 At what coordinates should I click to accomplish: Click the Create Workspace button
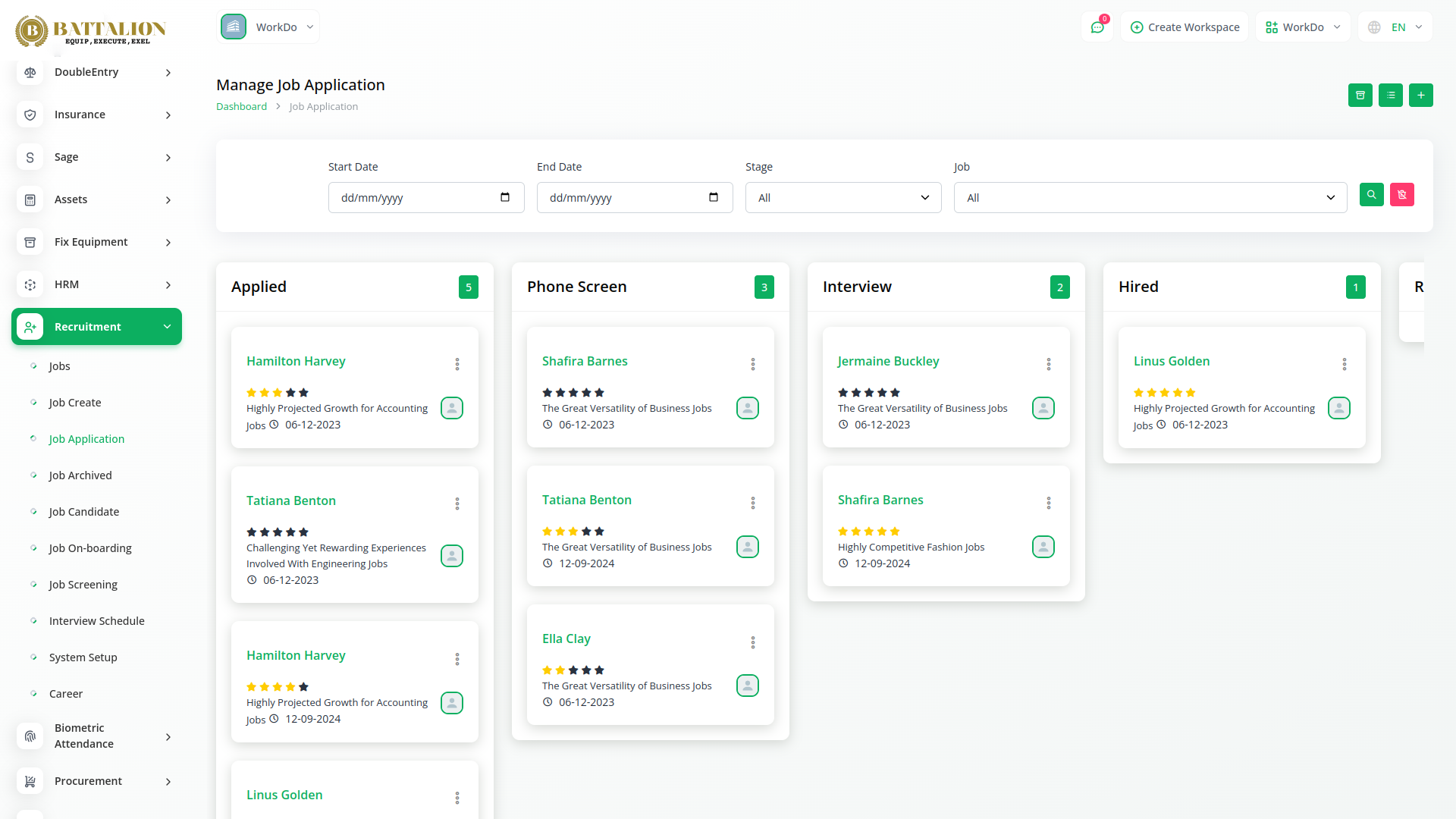[1185, 27]
